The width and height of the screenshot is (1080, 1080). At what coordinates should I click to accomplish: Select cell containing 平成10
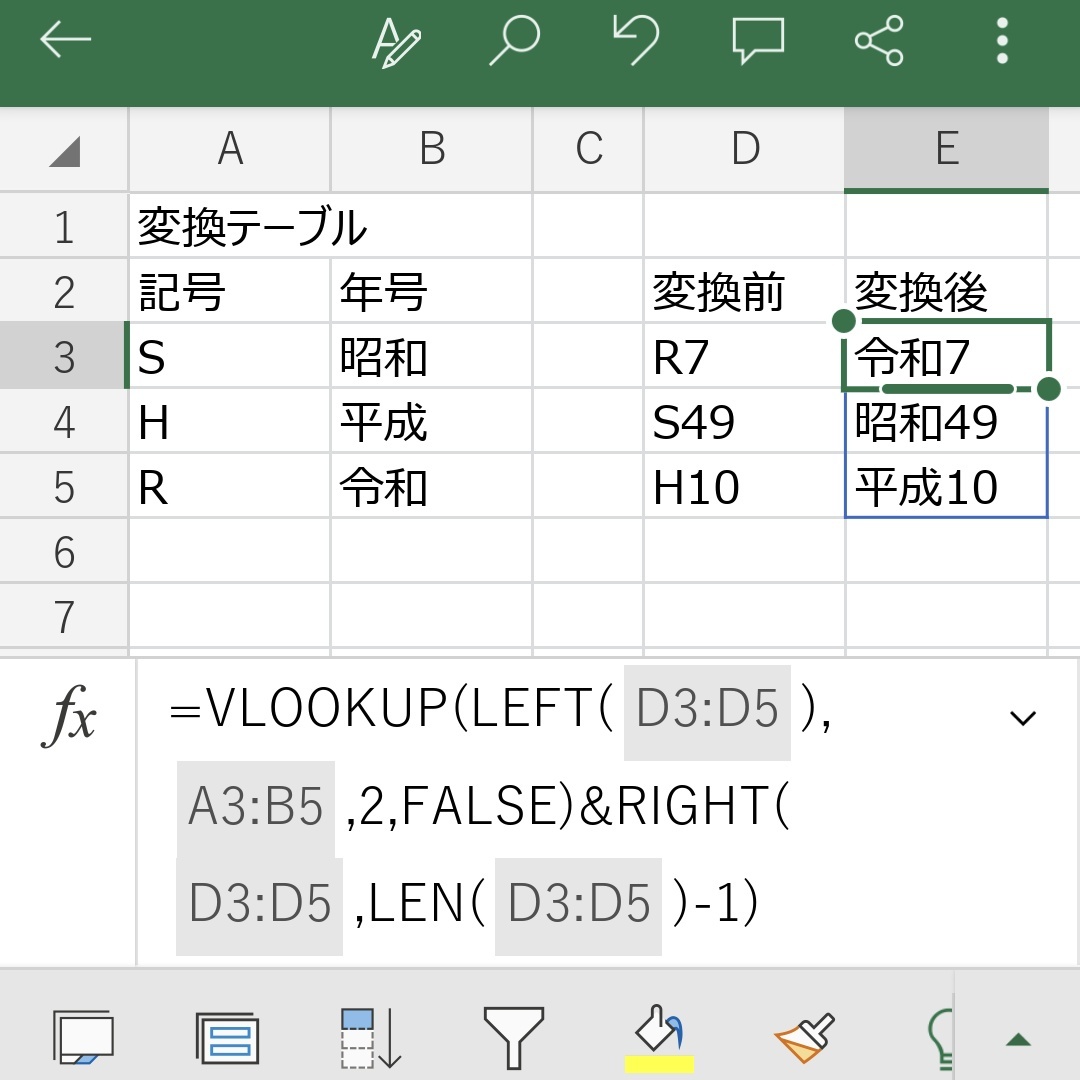(946, 486)
